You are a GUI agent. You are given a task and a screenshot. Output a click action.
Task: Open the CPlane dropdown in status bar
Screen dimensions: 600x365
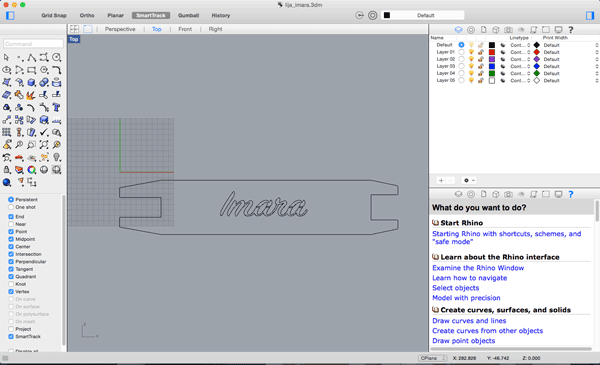tap(432, 358)
